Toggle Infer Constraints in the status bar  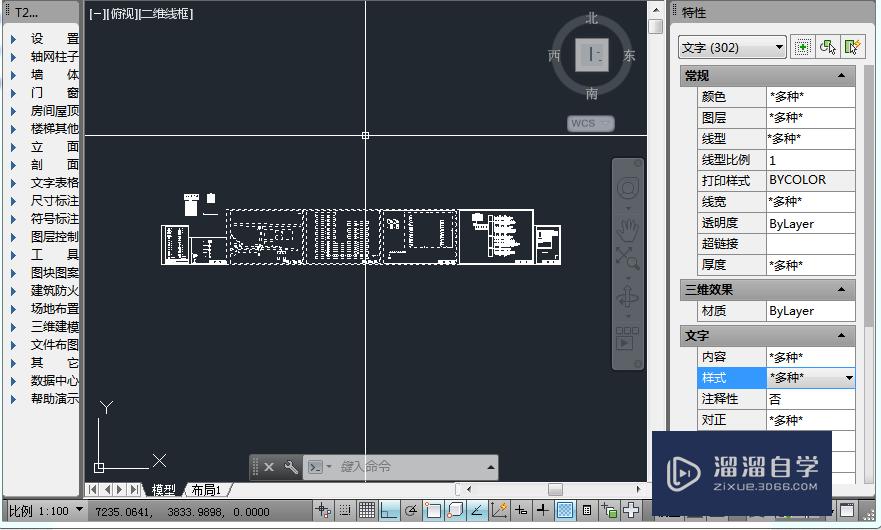[x=323, y=510]
